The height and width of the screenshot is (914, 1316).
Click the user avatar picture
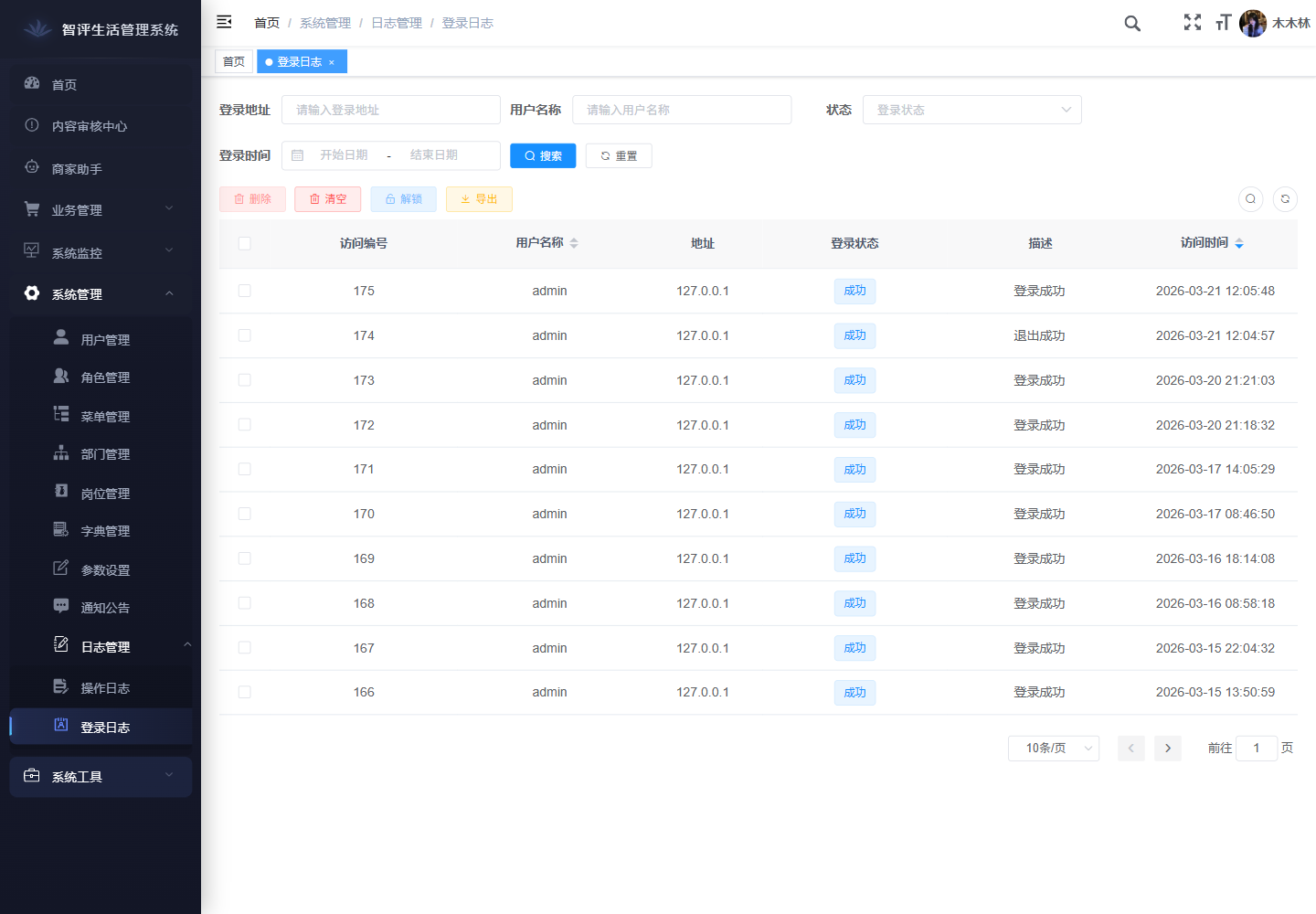tap(1253, 24)
